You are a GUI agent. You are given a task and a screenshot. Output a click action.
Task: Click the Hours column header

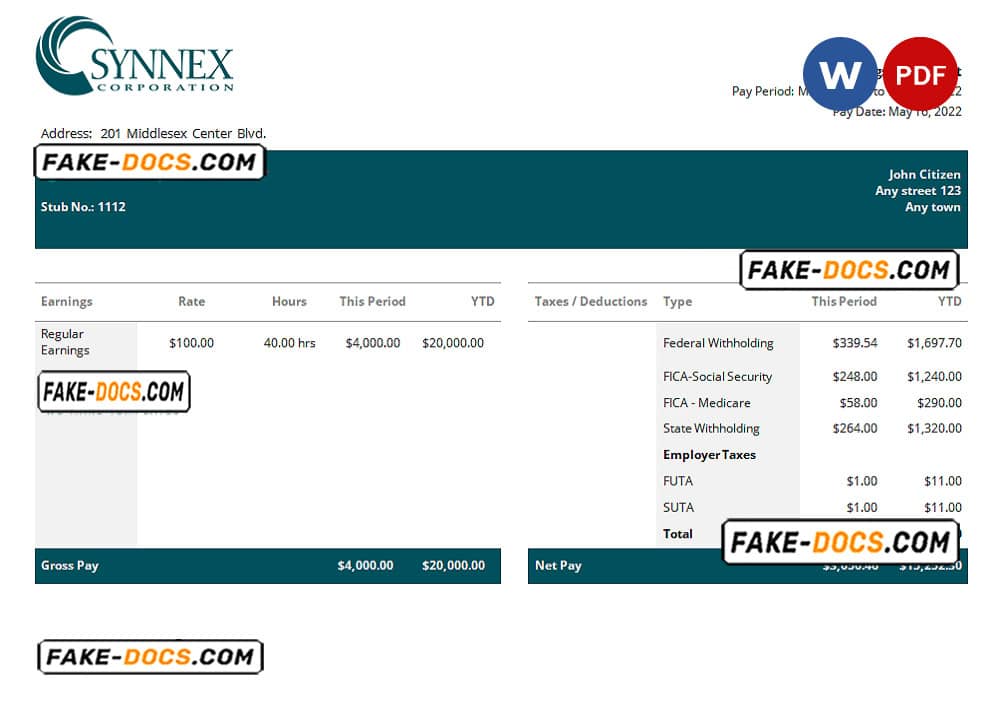pos(289,301)
